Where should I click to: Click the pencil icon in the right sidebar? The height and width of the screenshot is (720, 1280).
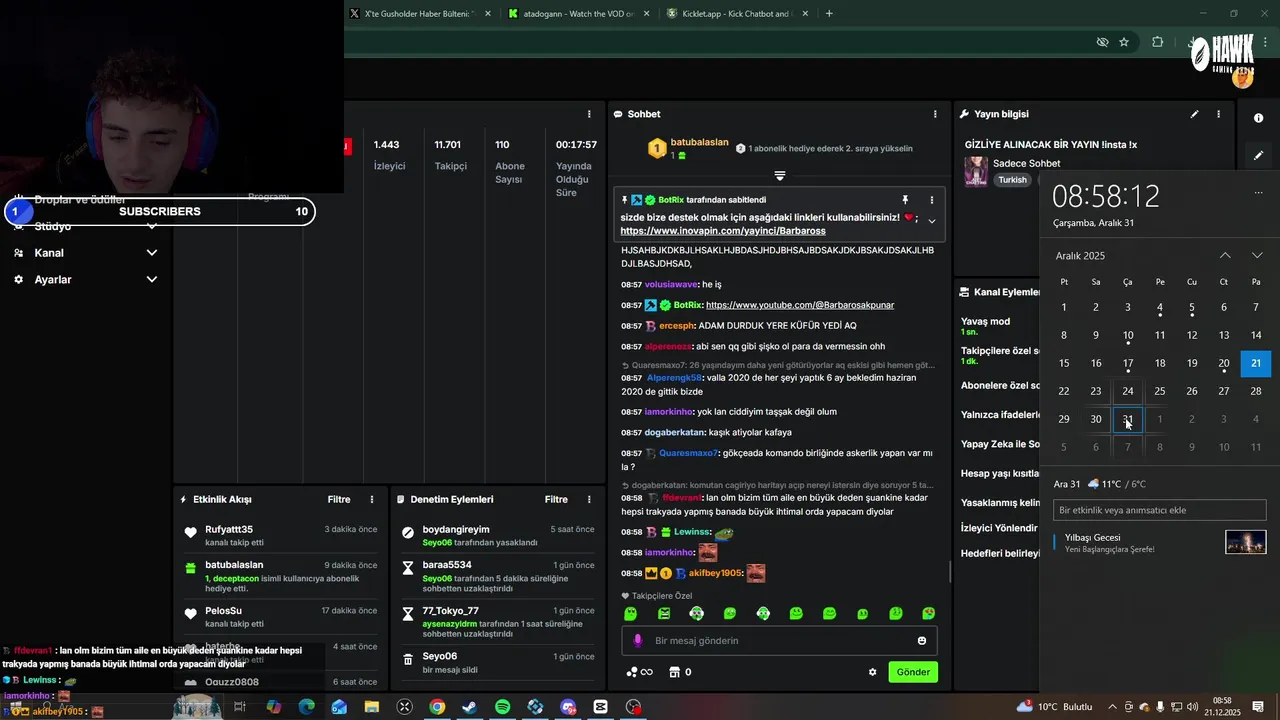1258,155
